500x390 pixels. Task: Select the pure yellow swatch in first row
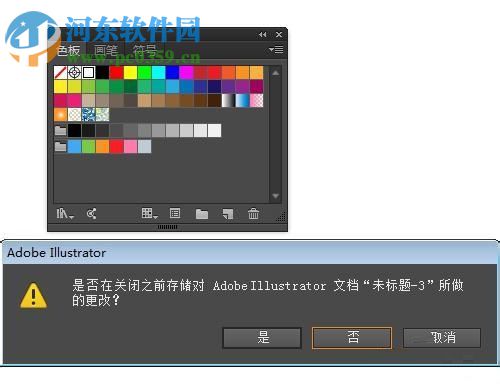pos(130,72)
